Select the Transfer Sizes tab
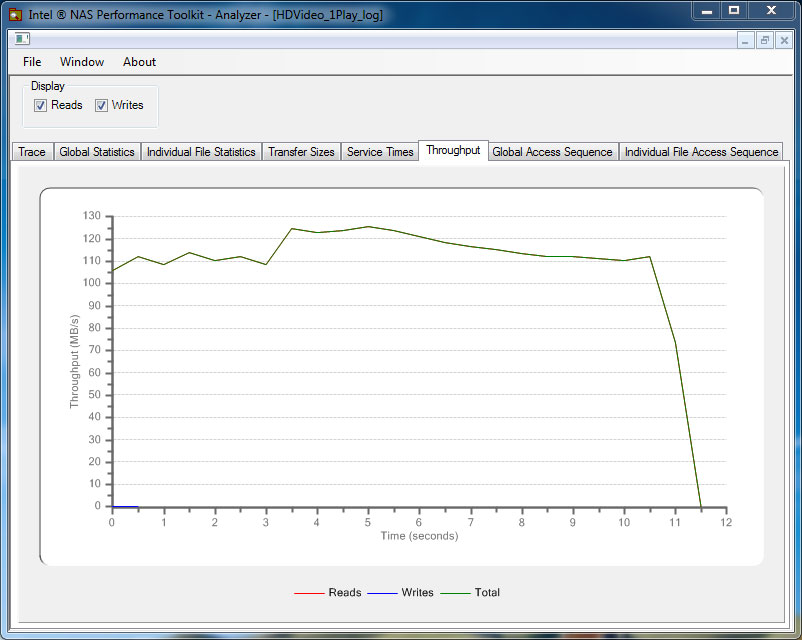The width and height of the screenshot is (802, 640). [301, 152]
